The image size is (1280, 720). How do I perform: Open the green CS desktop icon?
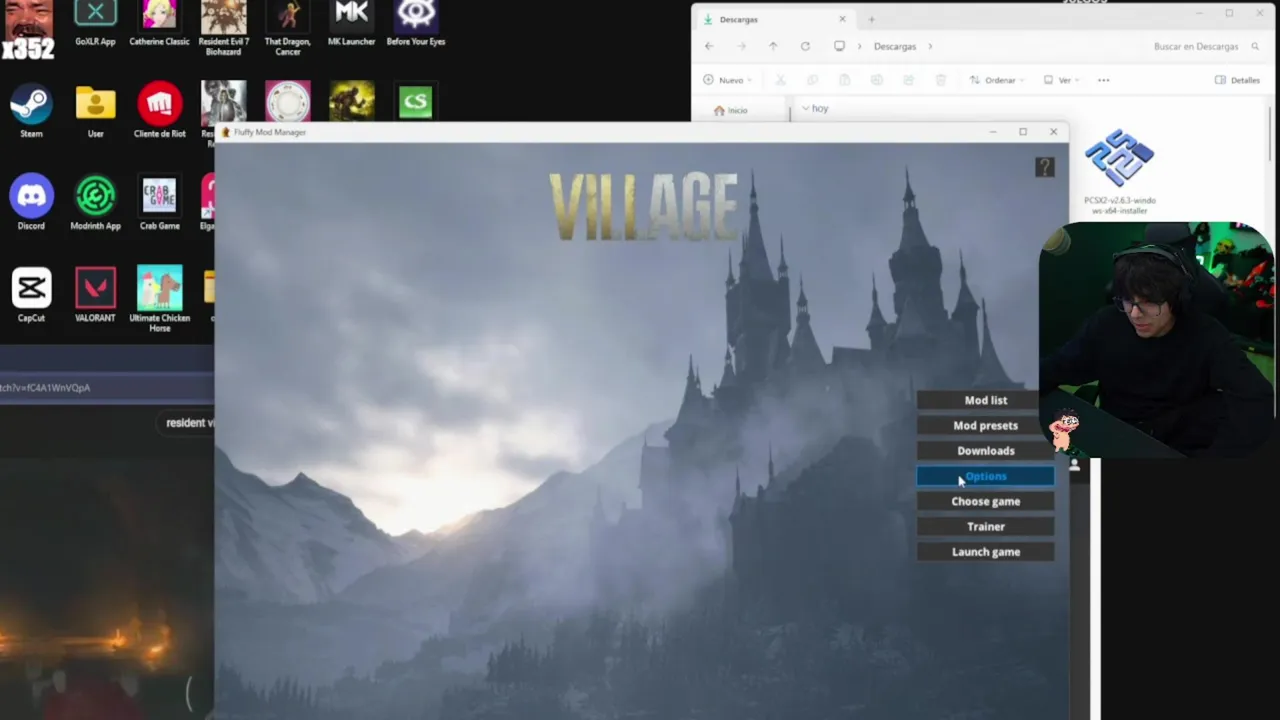415,102
